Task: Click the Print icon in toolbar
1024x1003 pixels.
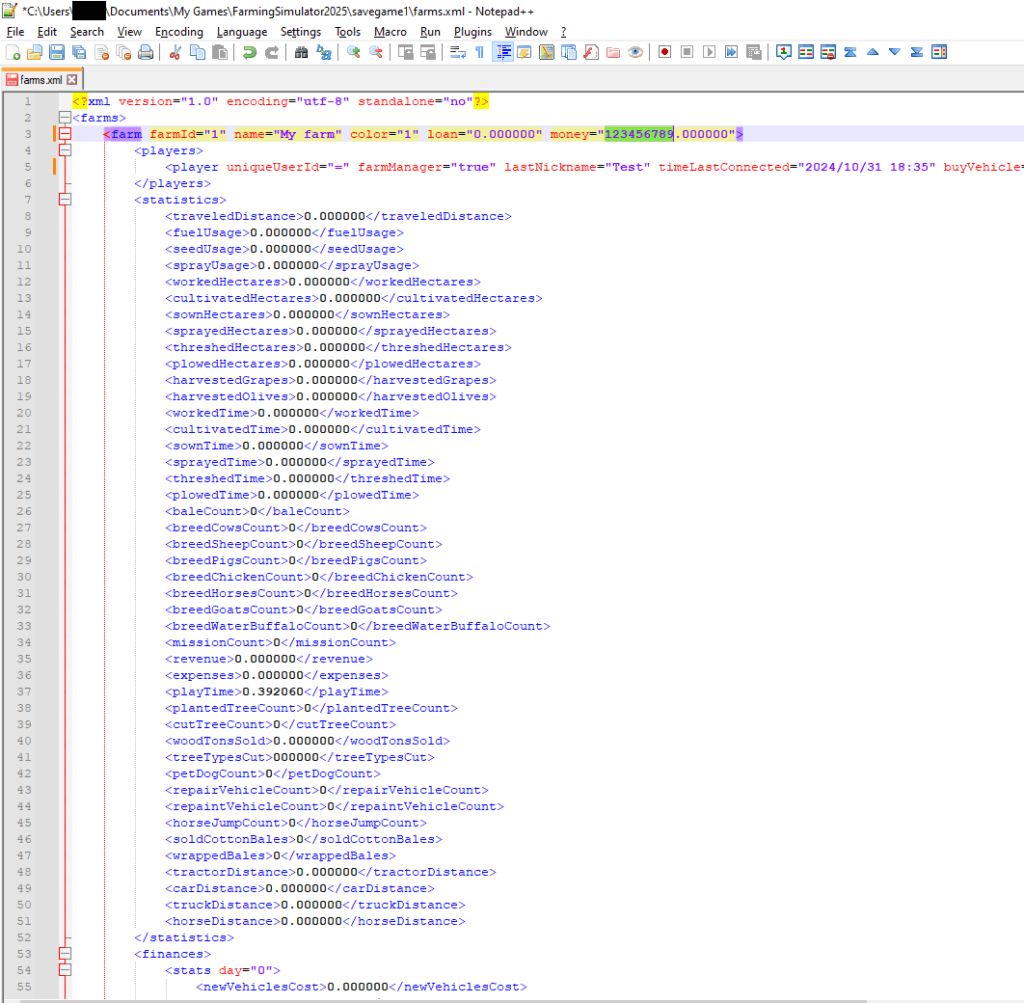Action: [146, 52]
